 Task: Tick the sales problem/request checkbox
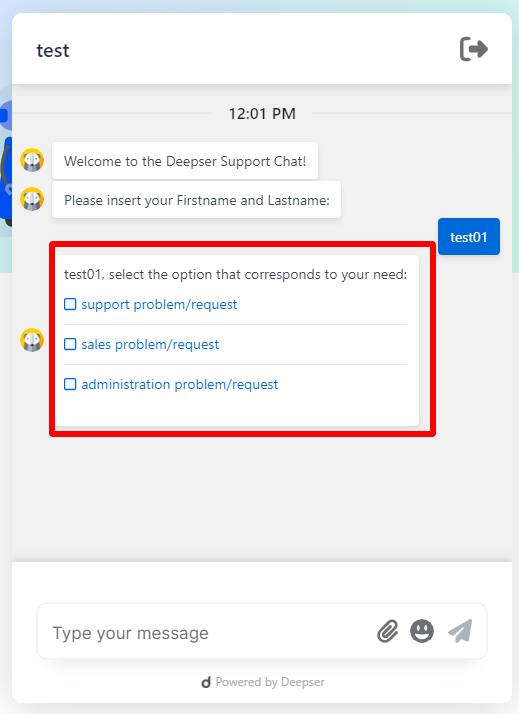70,344
